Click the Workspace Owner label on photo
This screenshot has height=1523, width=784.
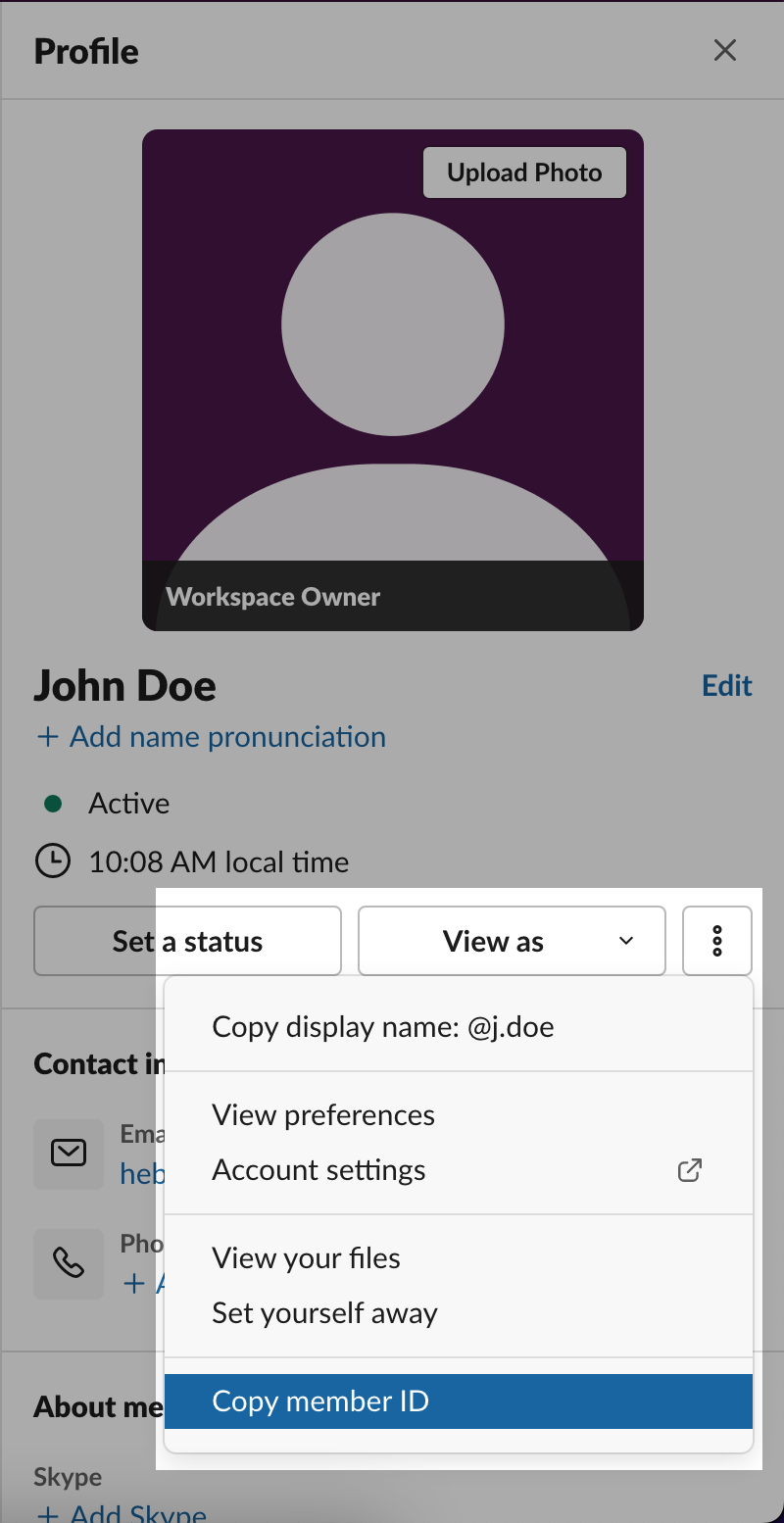(273, 597)
